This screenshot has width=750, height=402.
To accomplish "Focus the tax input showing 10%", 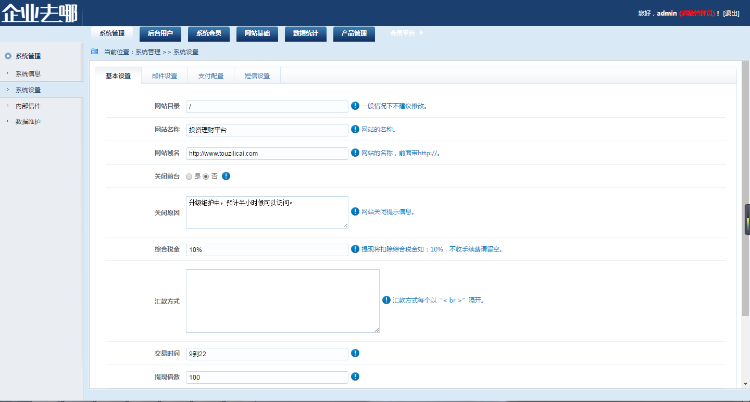I will point(267,249).
